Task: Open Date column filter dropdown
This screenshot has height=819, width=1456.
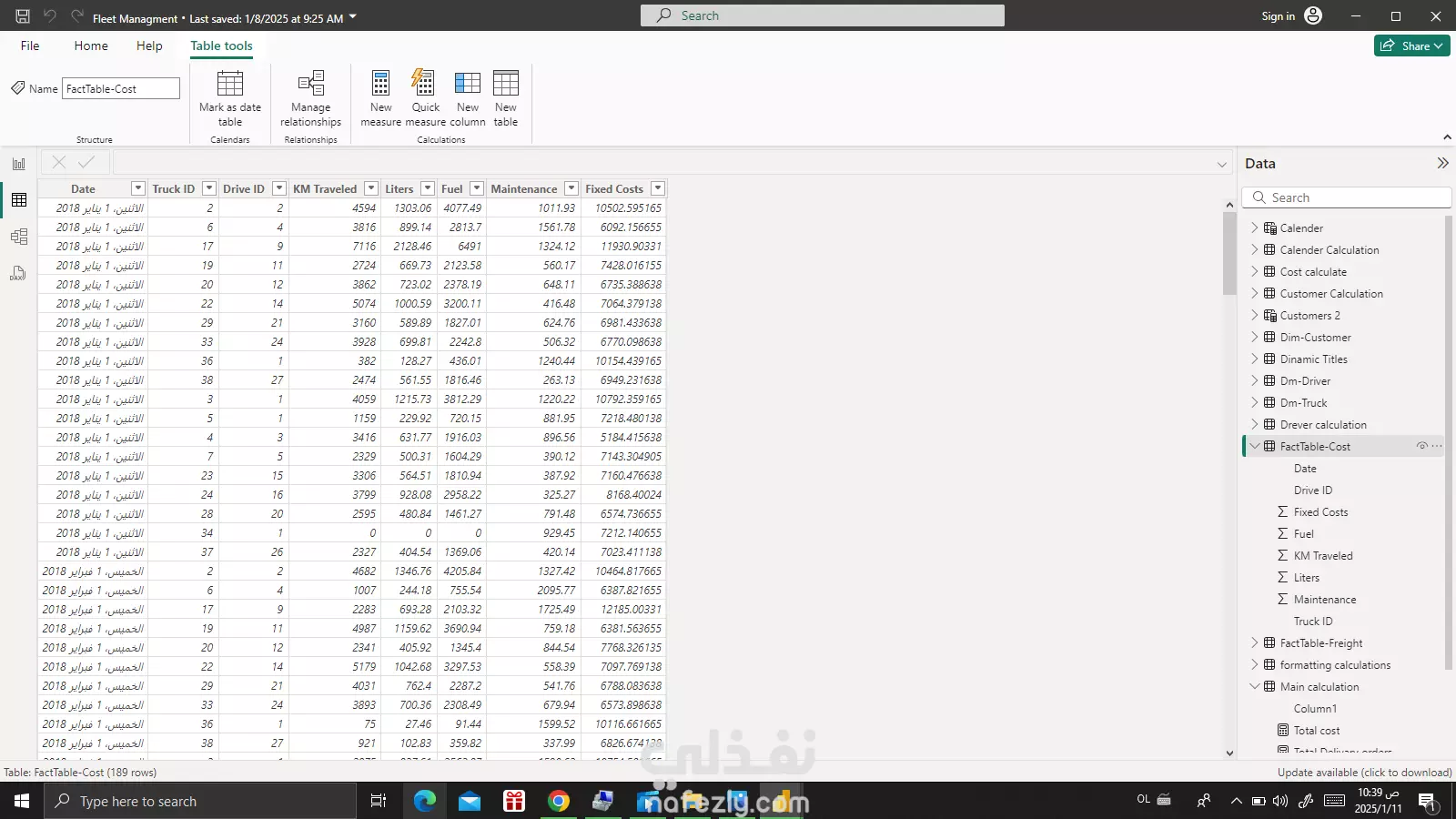Action: coord(138,188)
